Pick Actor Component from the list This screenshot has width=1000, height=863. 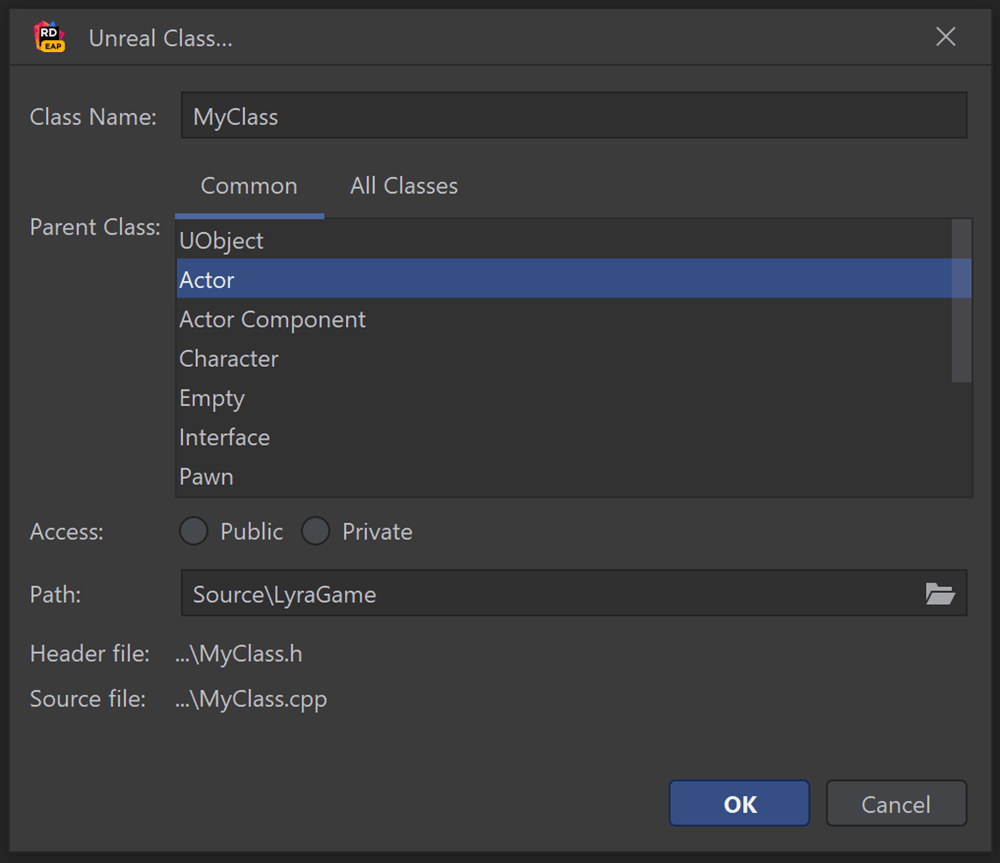tap(272, 320)
